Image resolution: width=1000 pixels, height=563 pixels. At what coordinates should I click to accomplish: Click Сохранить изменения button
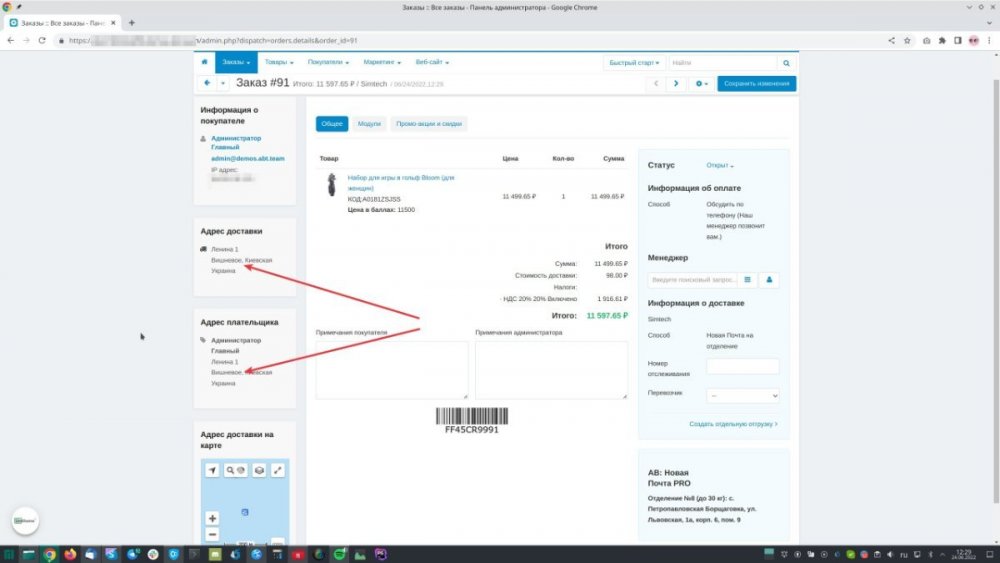[x=756, y=84]
